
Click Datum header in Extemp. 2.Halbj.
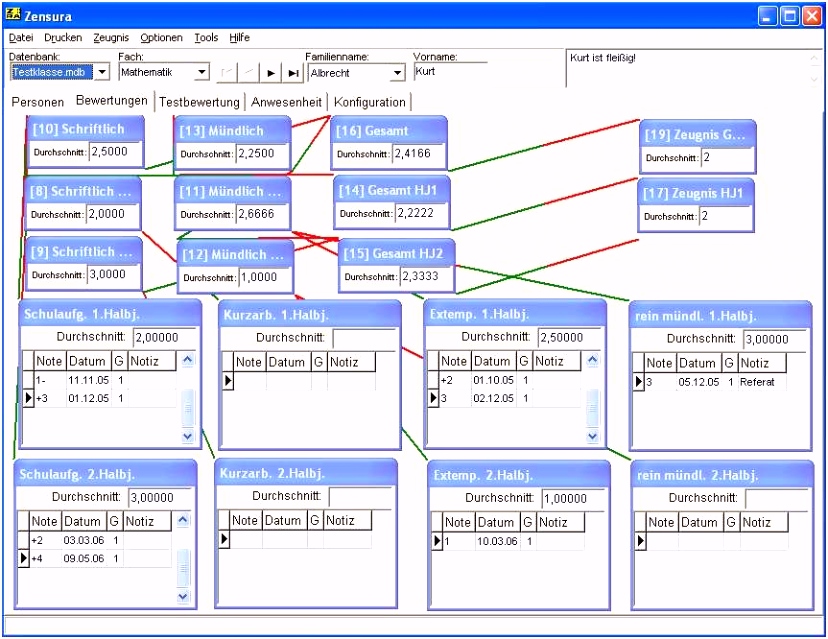point(496,522)
